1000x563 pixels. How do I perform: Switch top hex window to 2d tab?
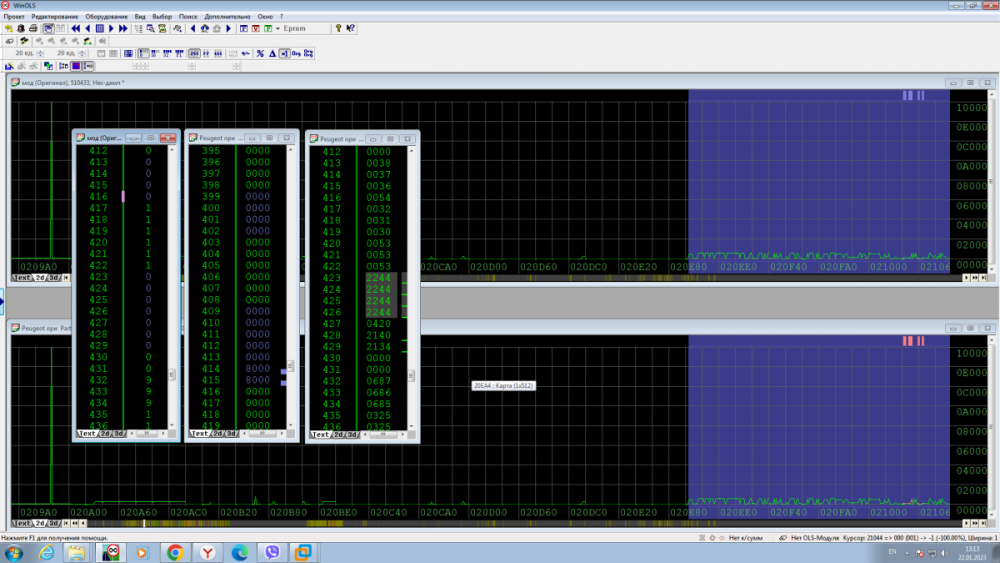click(40, 278)
